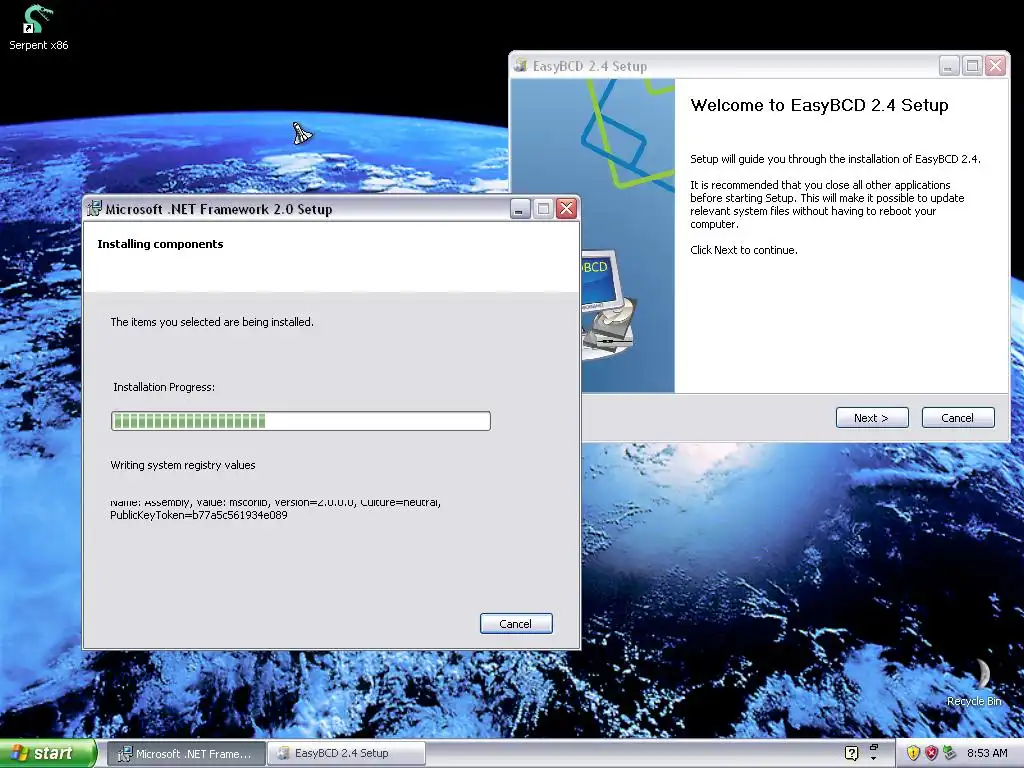Switch to EasyBCD 2.4 Setup taskbar button

tap(346, 754)
